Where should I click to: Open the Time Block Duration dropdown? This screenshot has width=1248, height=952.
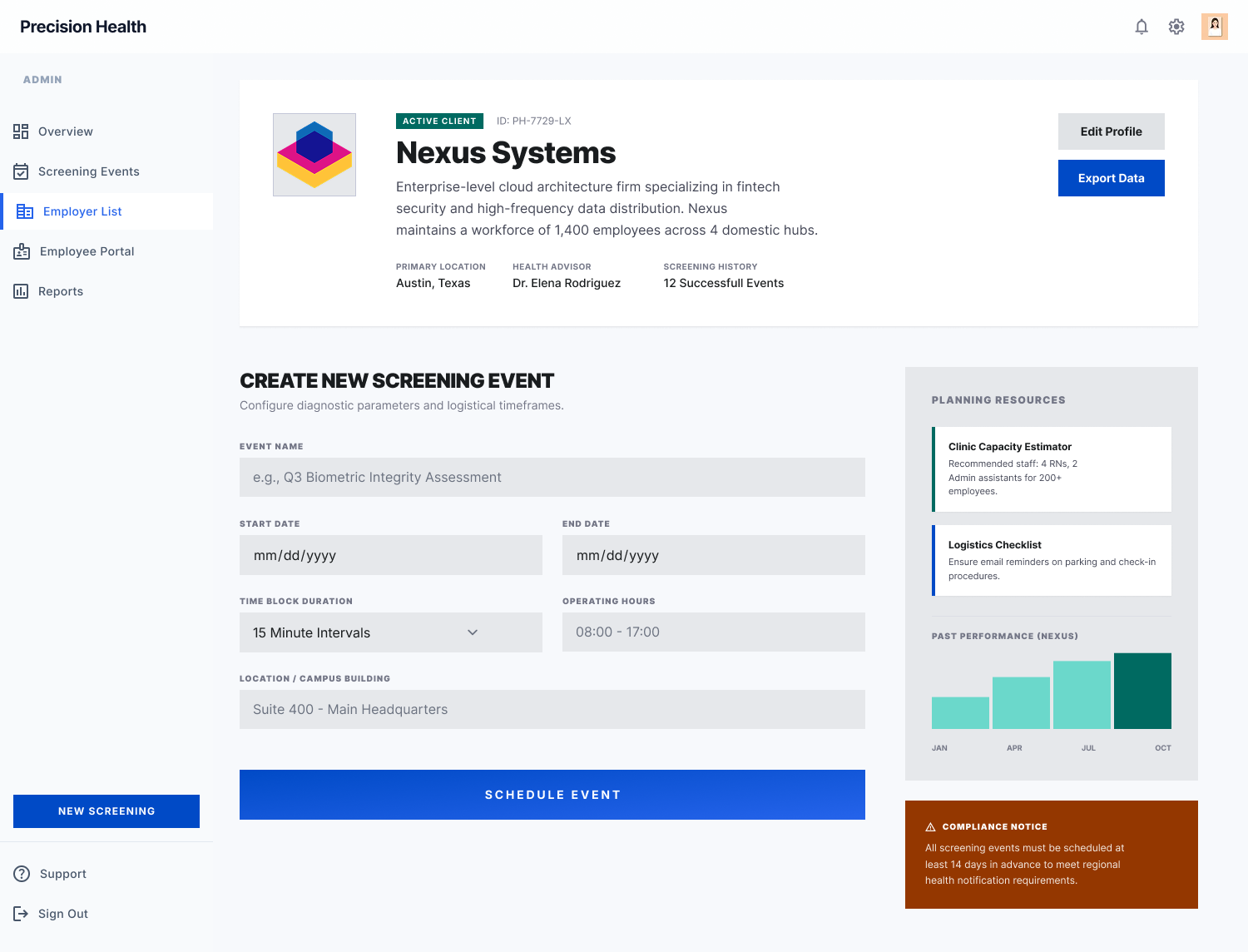click(391, 632)
